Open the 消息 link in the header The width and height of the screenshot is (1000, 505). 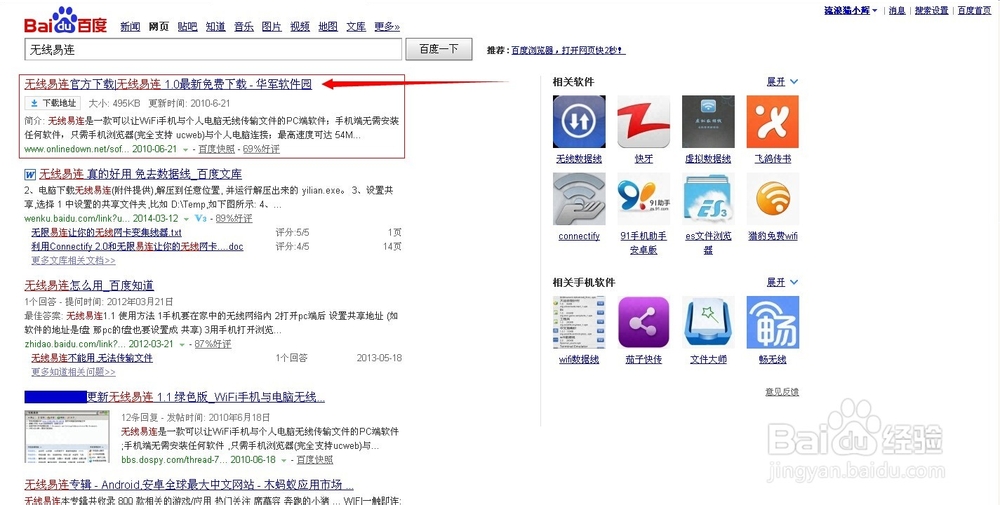tap(897, 10)
